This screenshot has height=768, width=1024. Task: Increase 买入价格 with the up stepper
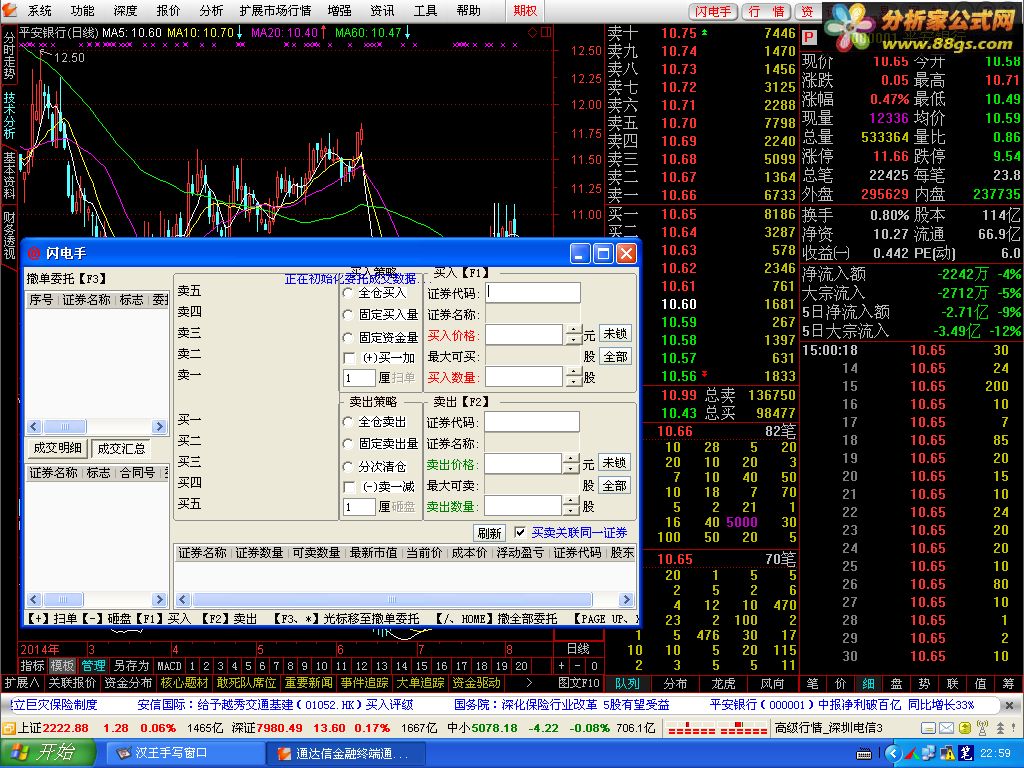(x=573, y=330)
